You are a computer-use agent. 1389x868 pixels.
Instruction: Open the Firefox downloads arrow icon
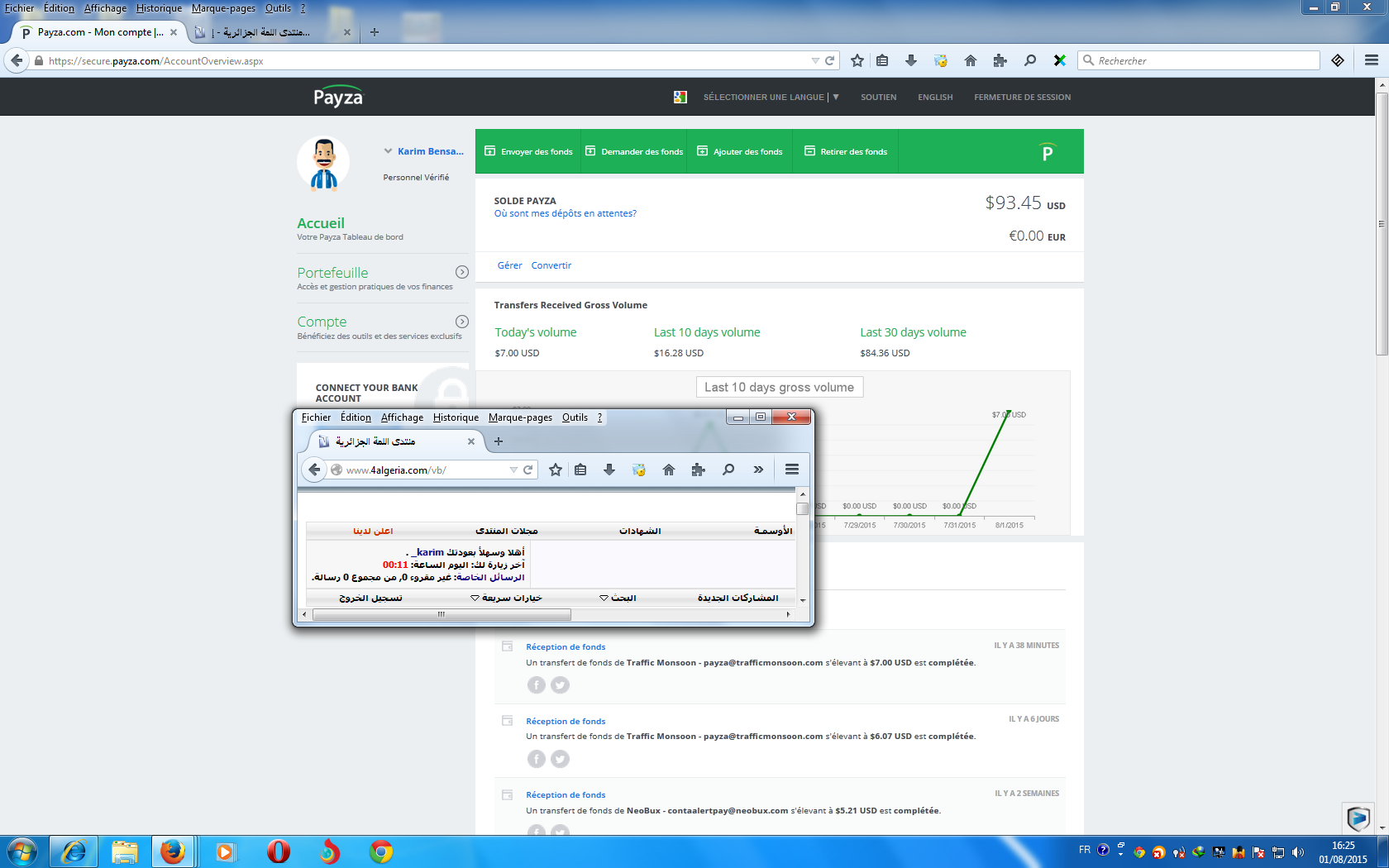coord(911,60)
